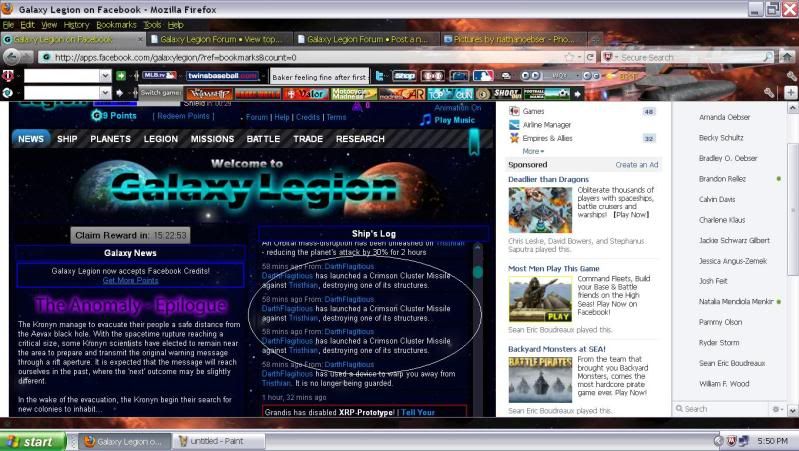Select the NEWS game tab
The width and height of the screenshot is (799, 451).
click(x=31, y=139)
